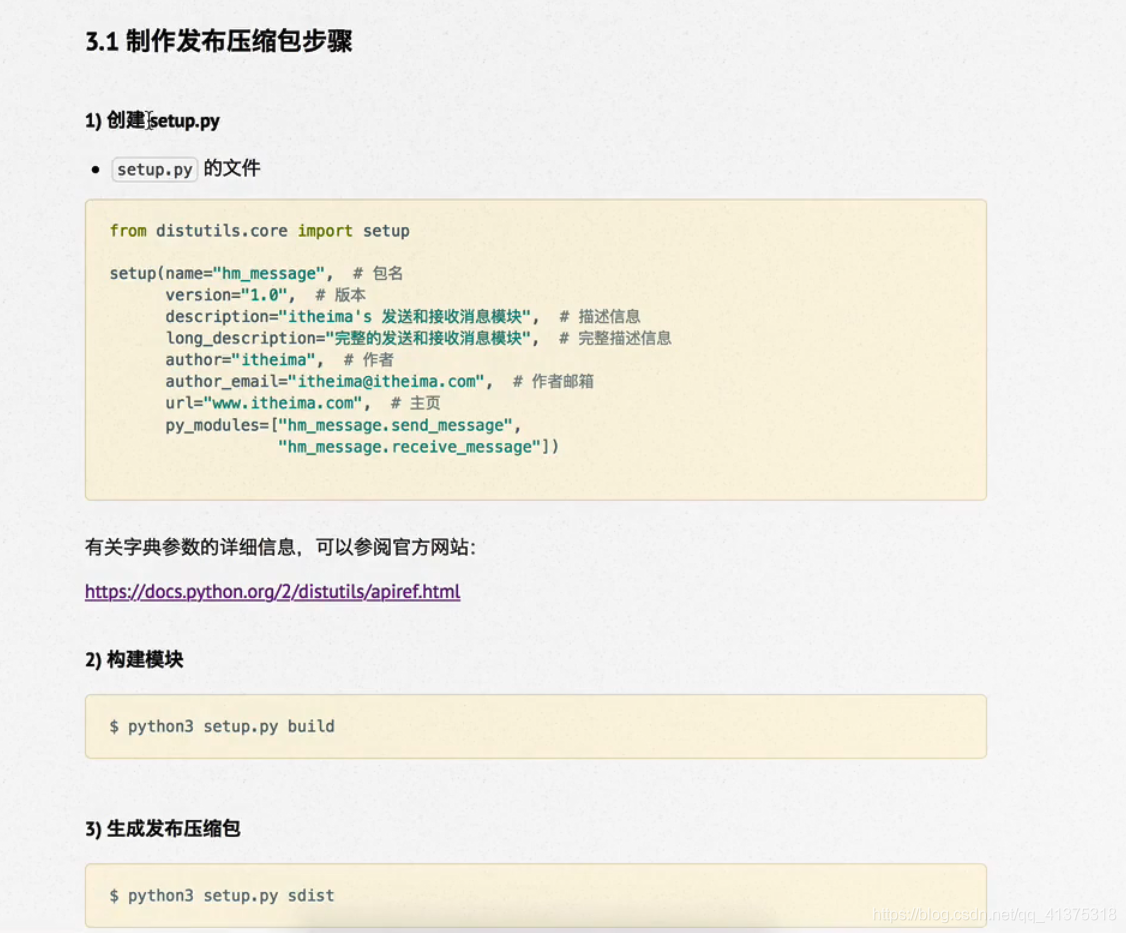Open the docs.python.org distutils apiref link
1126x933 pixels.
click(x=272, y=591)
